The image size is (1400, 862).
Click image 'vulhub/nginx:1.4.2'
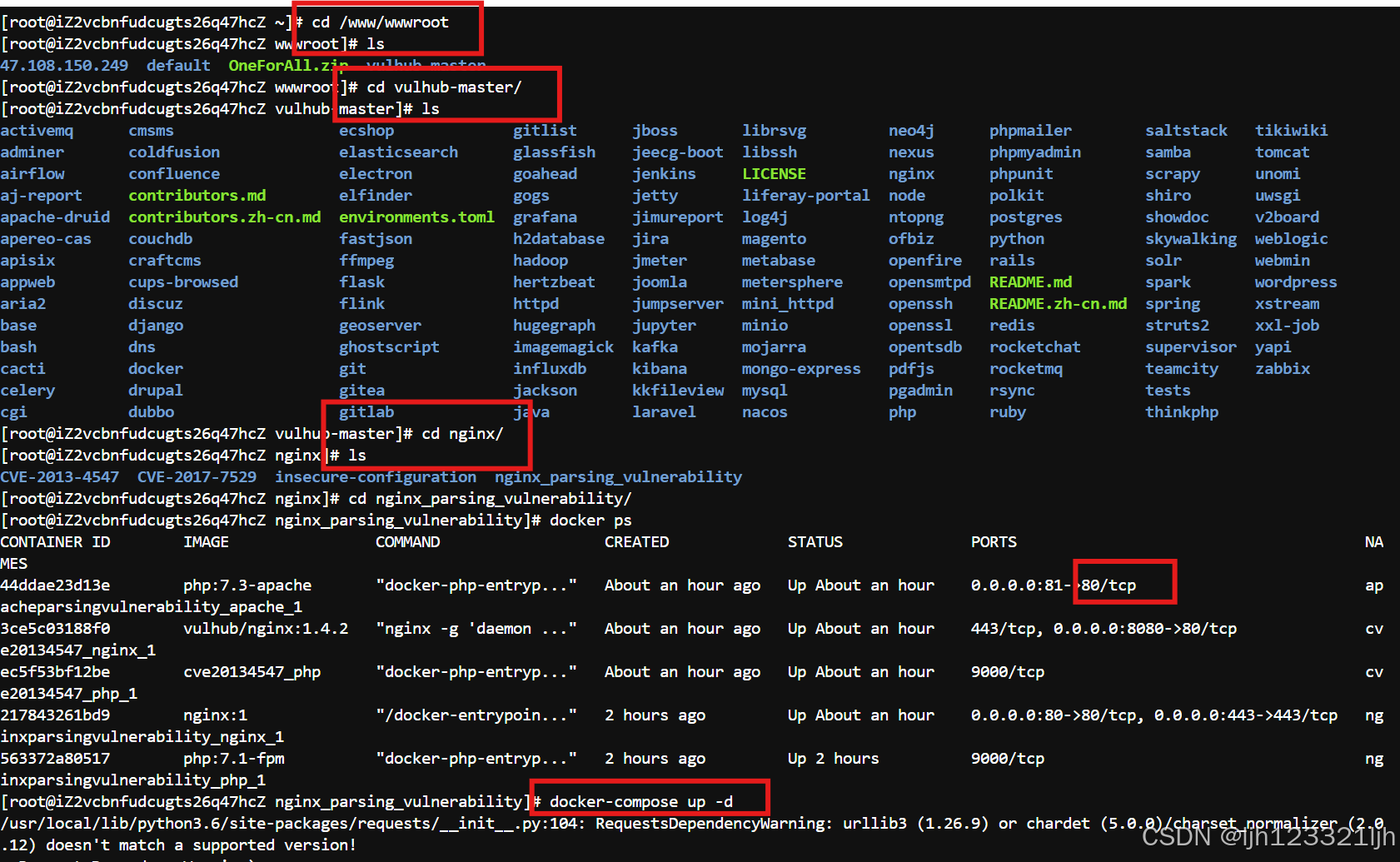point(266,629)
